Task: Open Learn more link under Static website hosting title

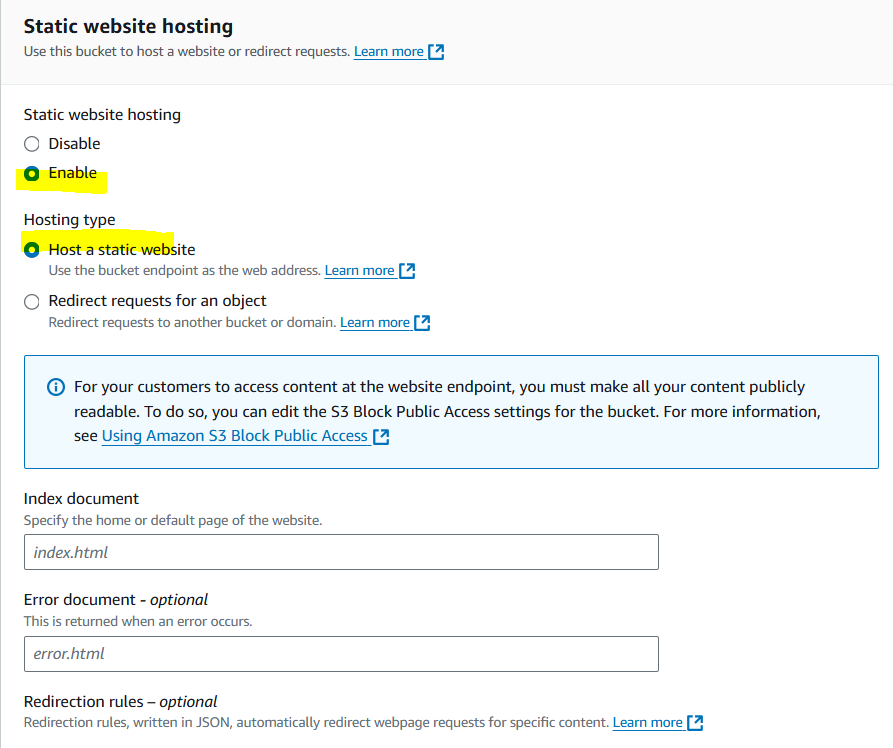Action: pyautogui.click(x=388, y=51)
